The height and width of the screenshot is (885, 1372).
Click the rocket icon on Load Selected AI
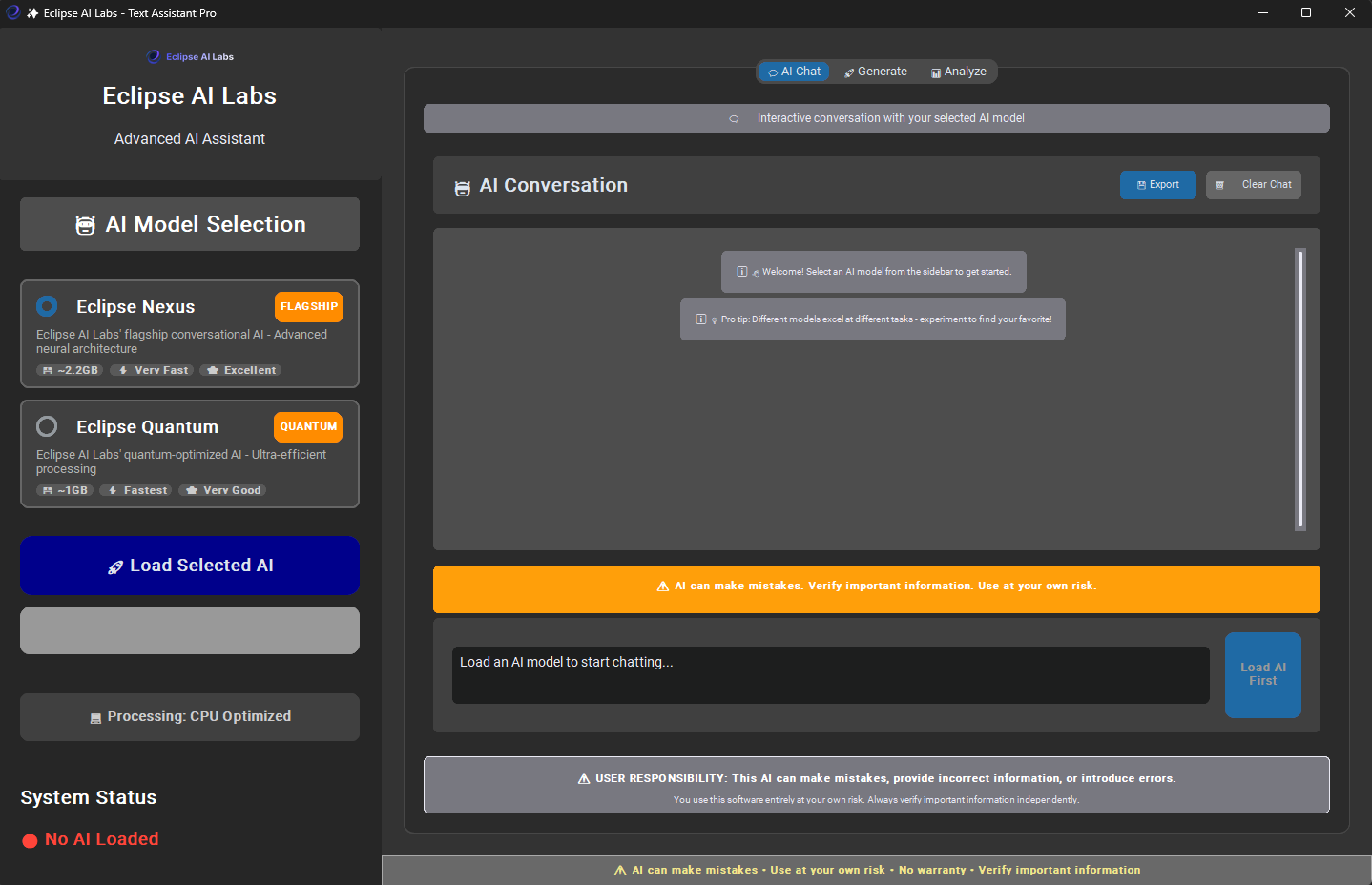point(115,567)
